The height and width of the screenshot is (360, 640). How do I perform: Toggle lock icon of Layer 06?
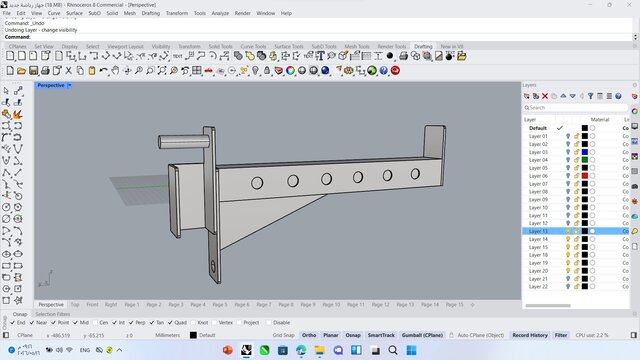pos(577,176)
